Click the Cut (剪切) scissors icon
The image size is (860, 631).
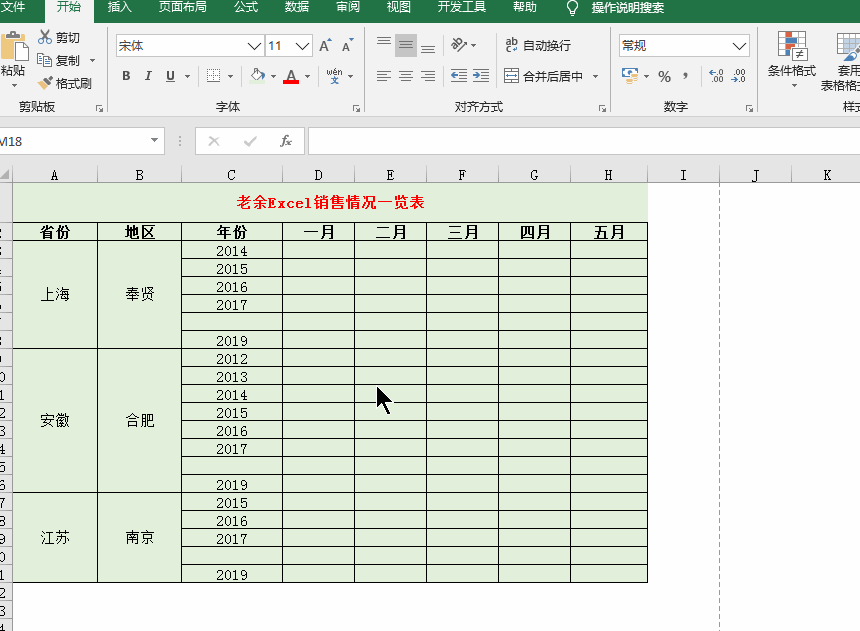pos(45,37)
